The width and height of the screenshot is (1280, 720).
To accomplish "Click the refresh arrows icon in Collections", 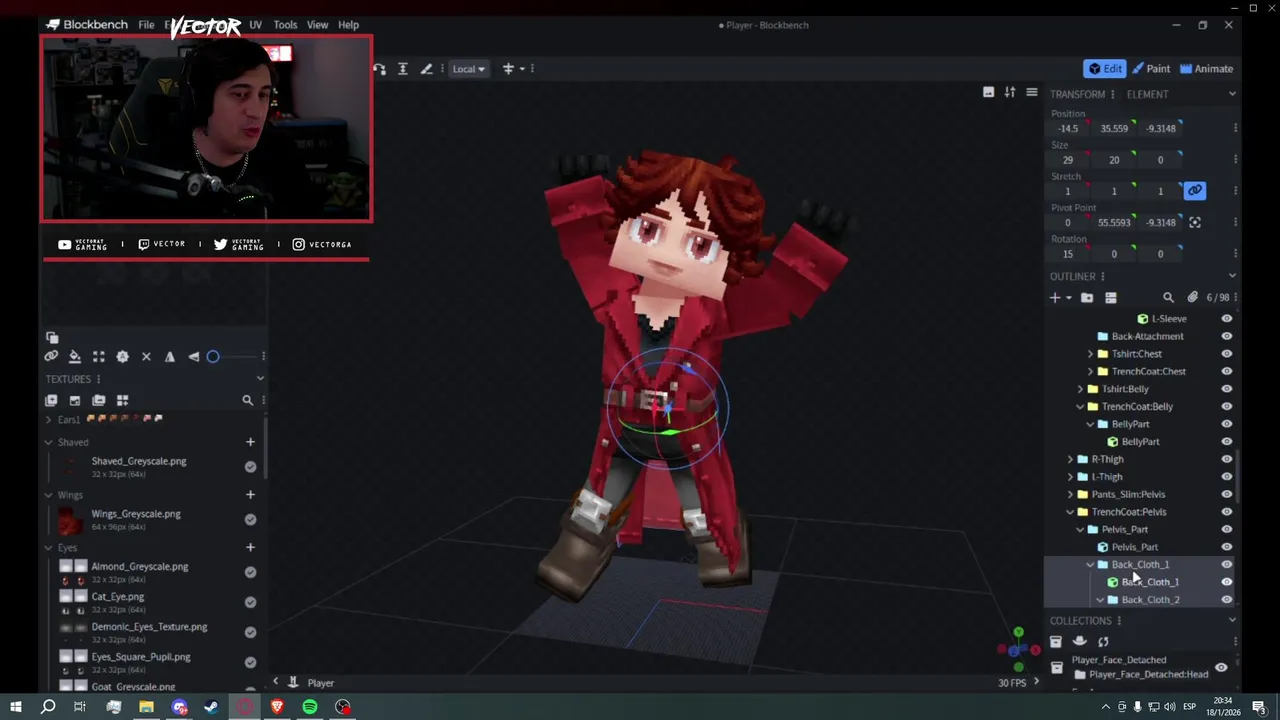I will point(1103,641).
